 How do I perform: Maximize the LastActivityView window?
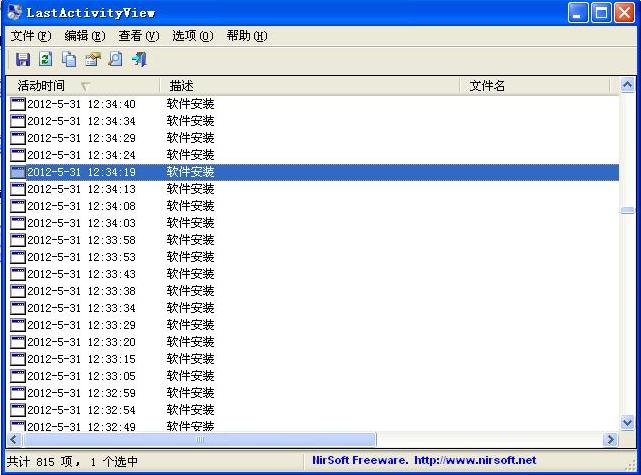point(601,13)
